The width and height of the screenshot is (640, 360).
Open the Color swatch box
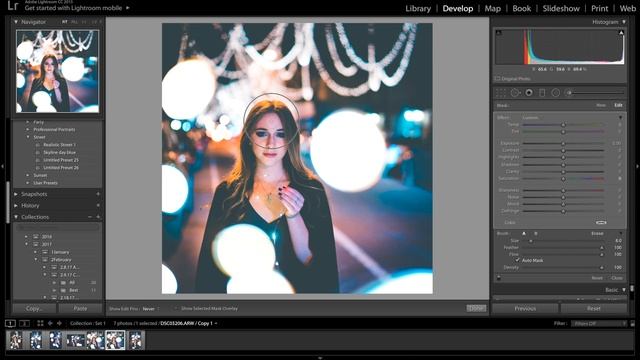601,222
